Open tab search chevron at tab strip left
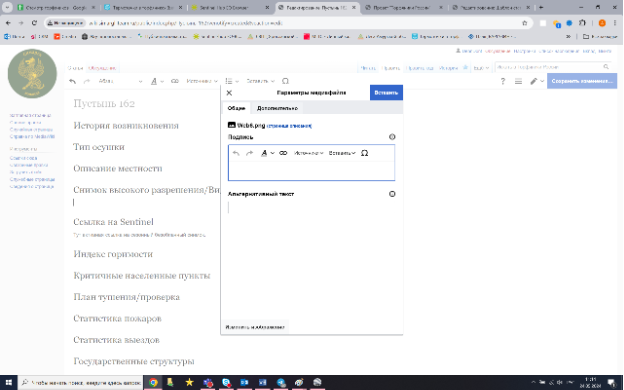The image size is (624, 390). [7, 8]
